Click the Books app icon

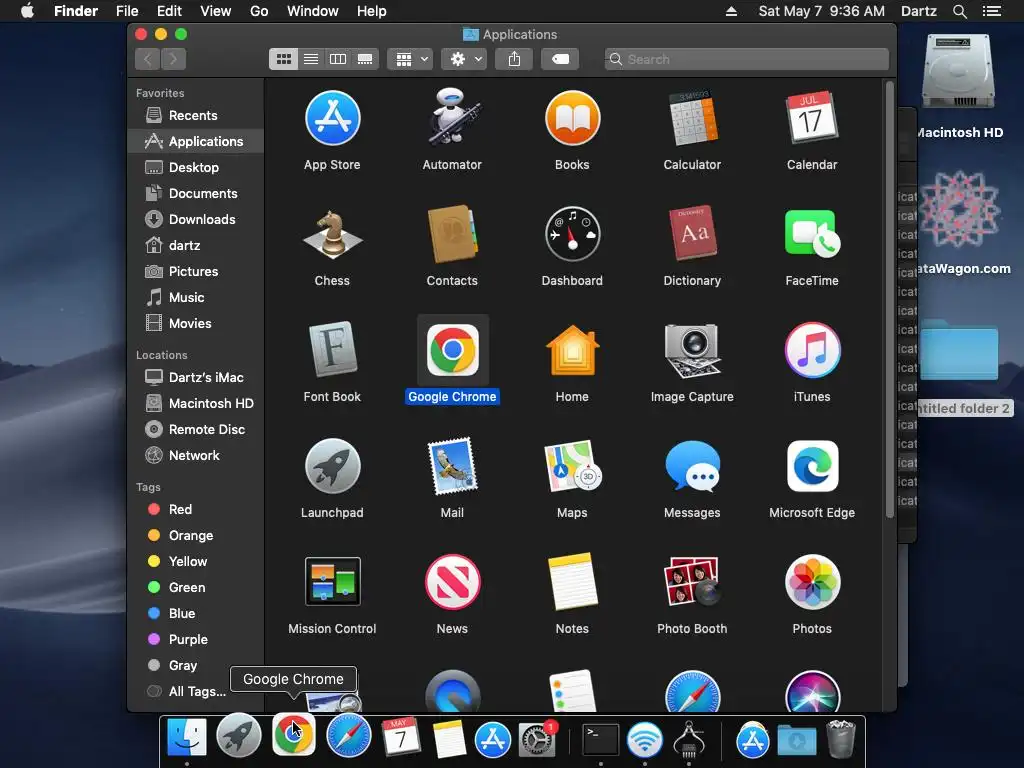(x=572, y=118)
